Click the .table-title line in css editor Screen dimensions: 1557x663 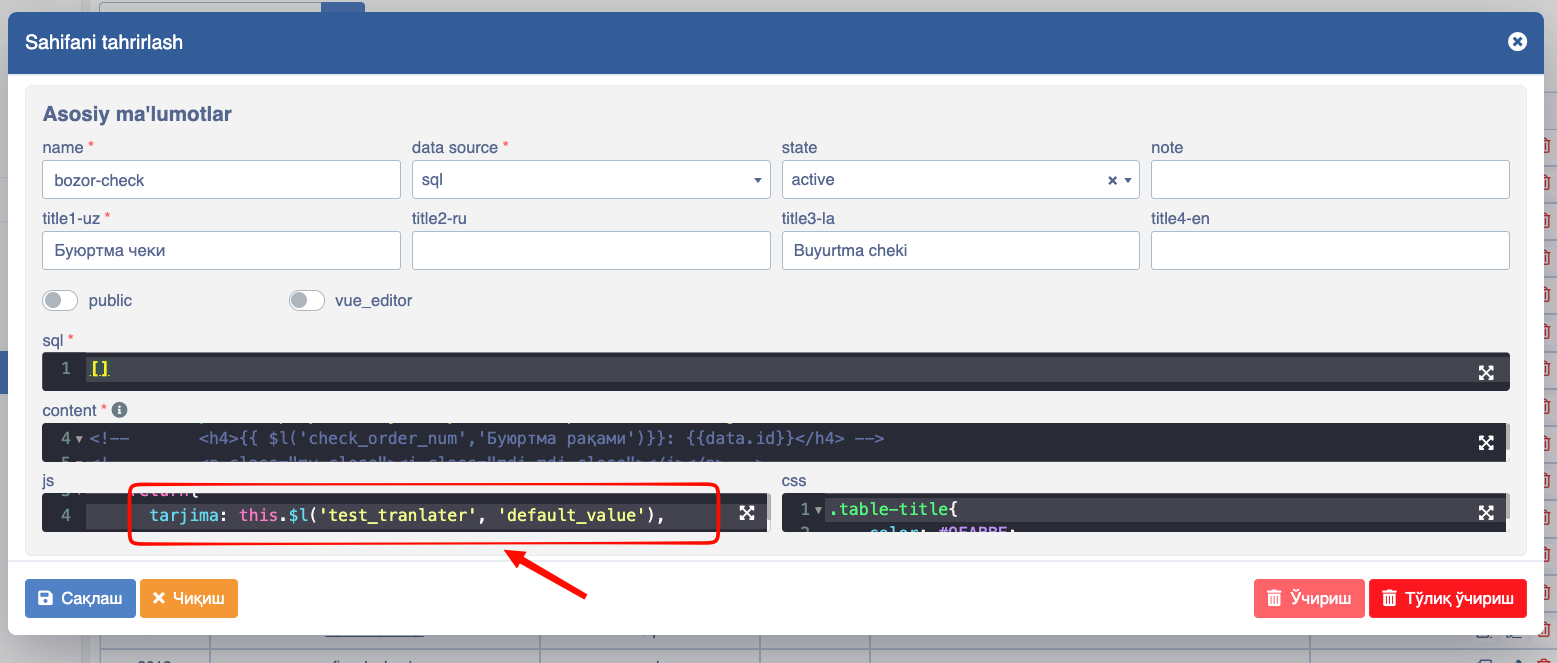pos(893,510)
